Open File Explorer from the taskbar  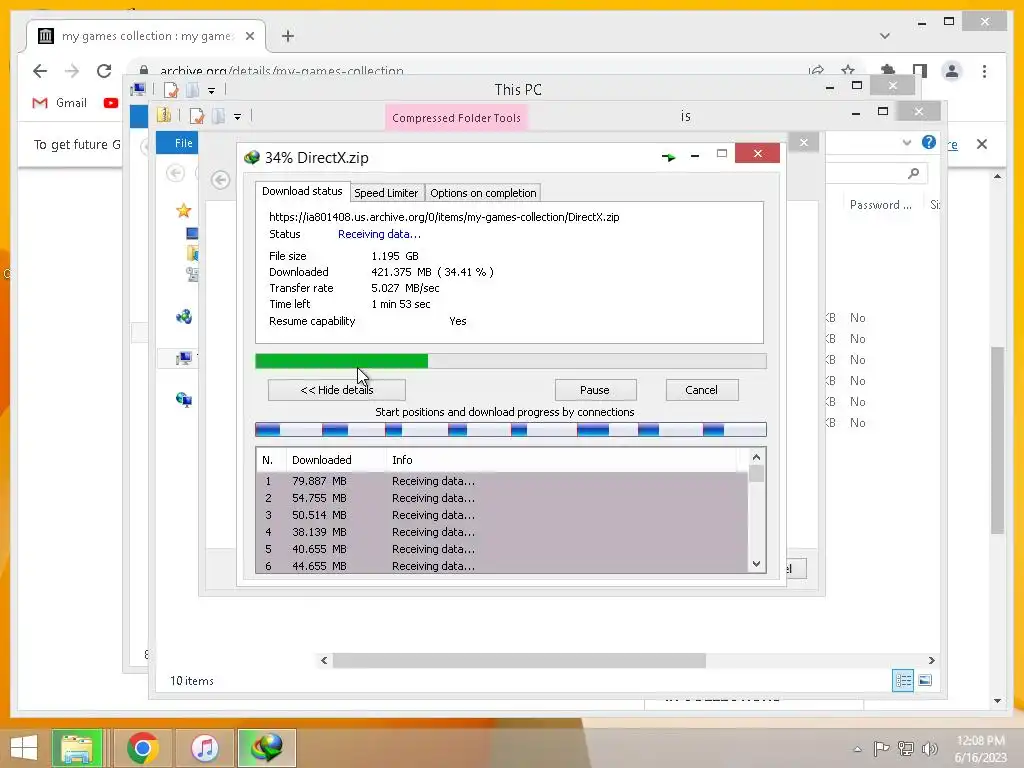77,748
